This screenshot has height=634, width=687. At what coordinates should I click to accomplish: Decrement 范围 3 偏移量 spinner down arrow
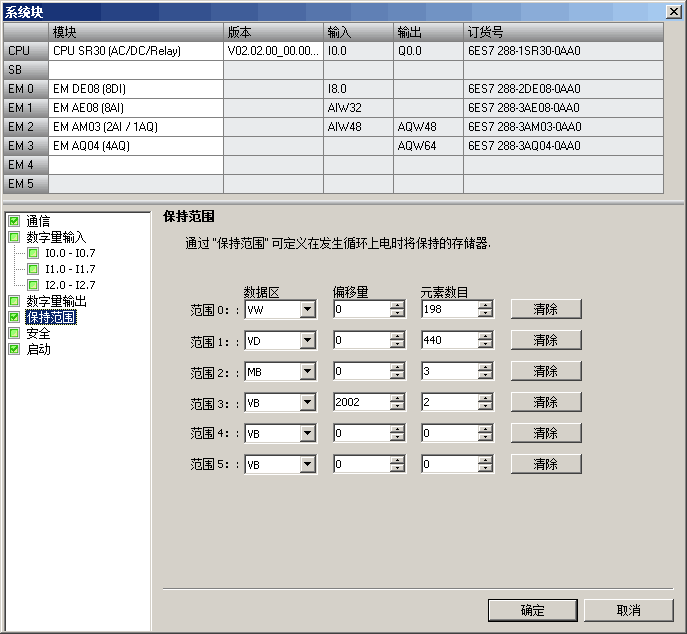coord(397,406)
